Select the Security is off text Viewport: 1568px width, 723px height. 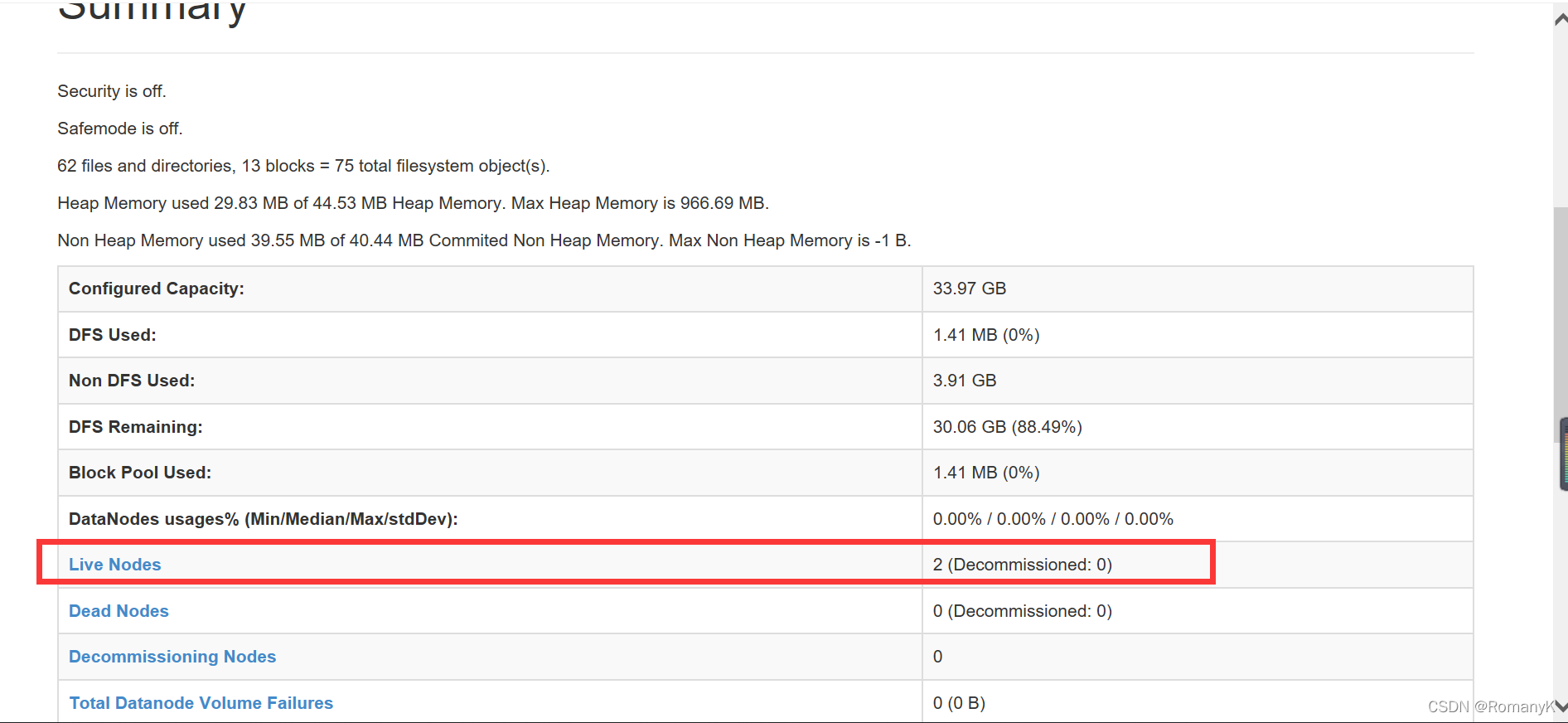coord(112,91)
